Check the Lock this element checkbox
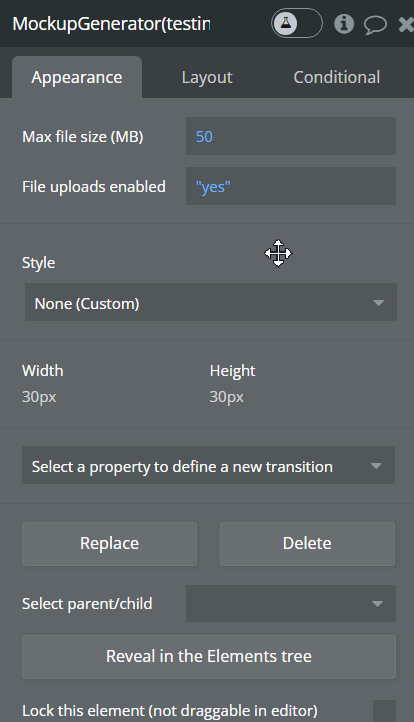414x722 pixels. pos(385,711)
